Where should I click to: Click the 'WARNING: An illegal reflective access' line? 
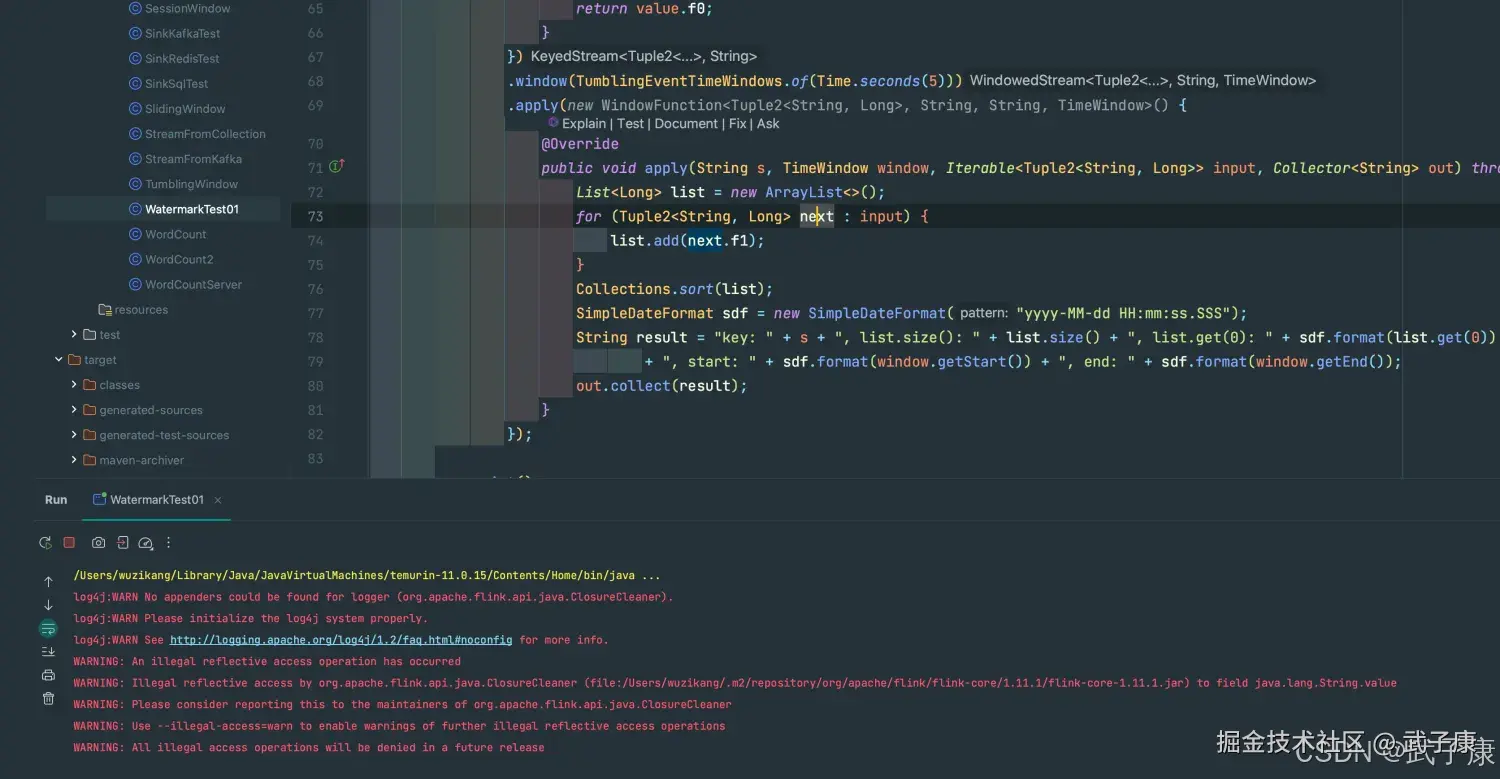[267, 662]
